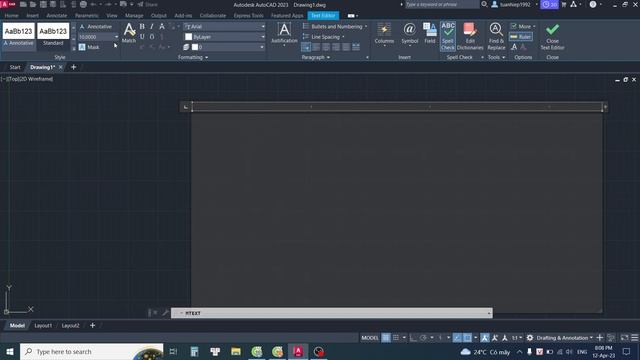The height and width of the screenshot is (360, 640).
Task: Switch to the Annotate ribbon tab
Action: (x=56, y=16)
